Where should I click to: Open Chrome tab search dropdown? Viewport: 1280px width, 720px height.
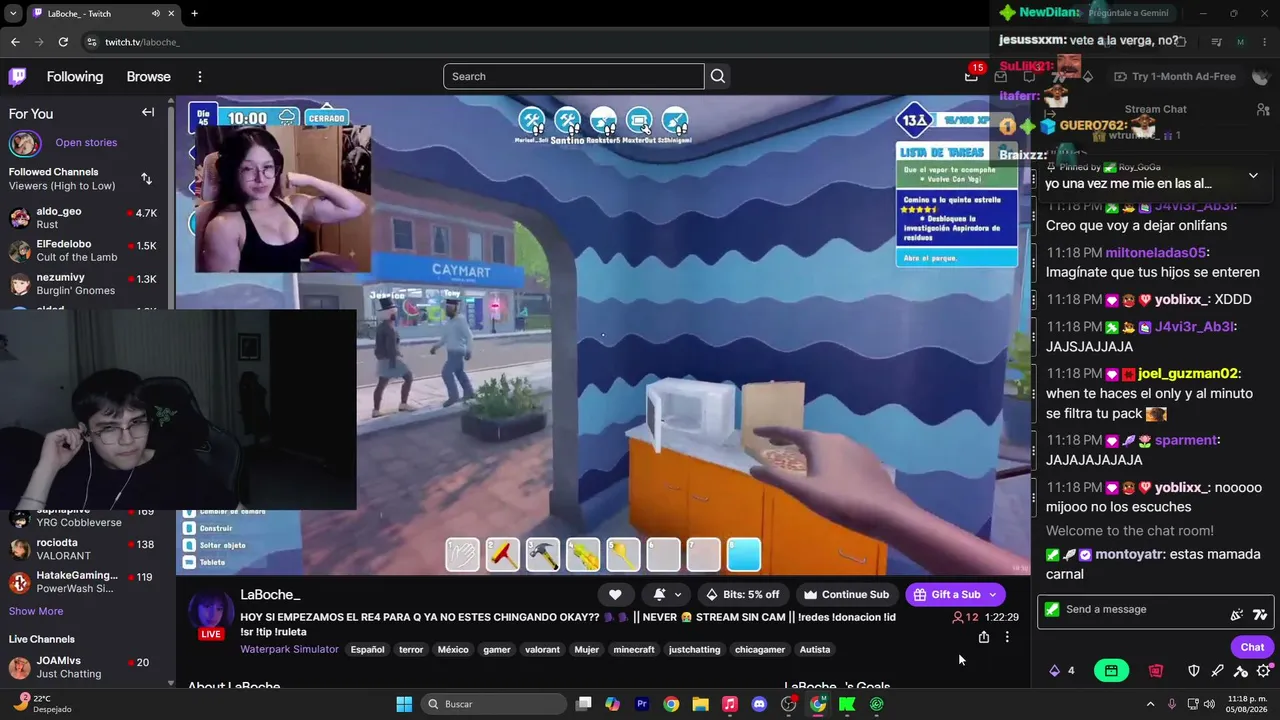[x=13, y=14]
